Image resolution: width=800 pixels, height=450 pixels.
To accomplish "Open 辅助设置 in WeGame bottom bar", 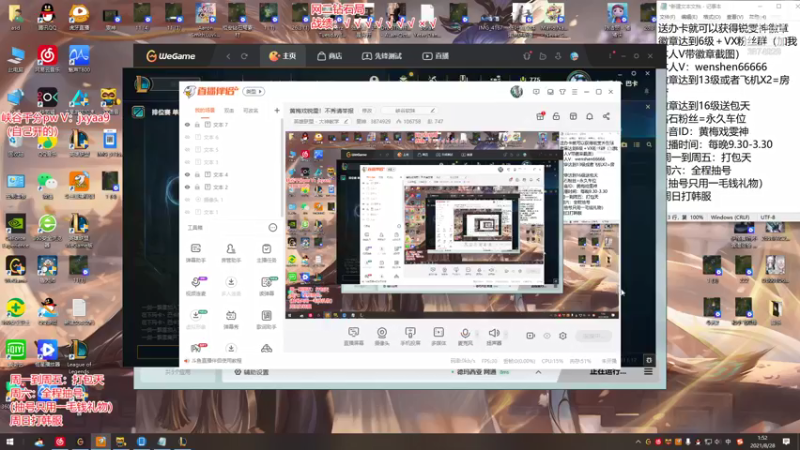I will 251,372.
